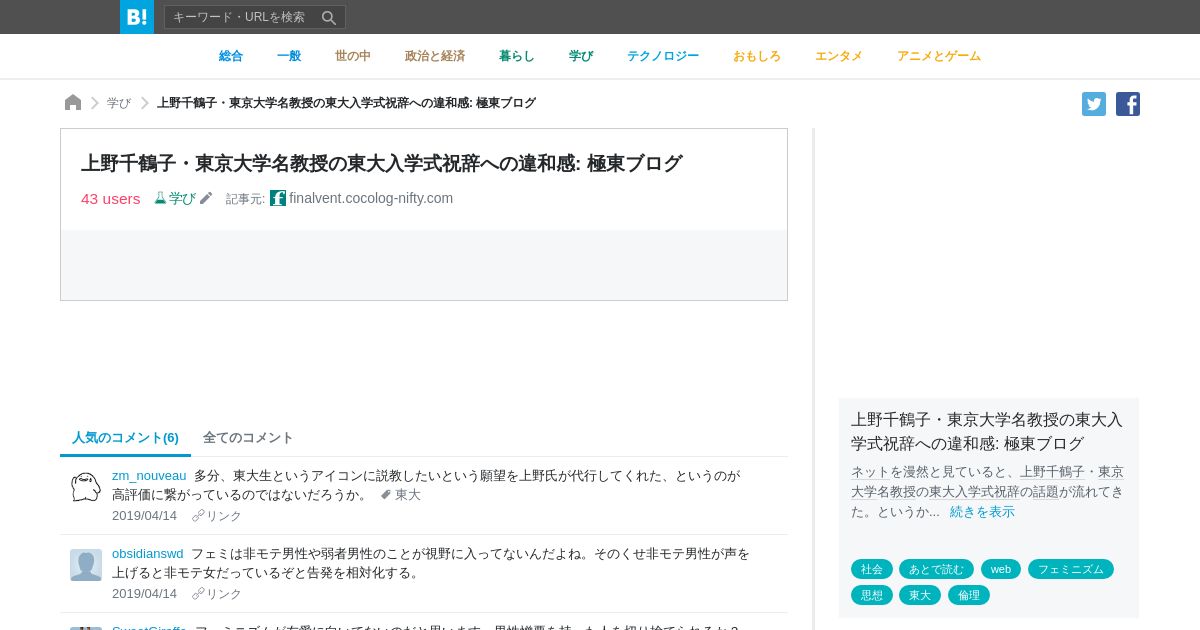Open the 世の中 category
This screenshot has width=1200, height=630.
[353, 56]
